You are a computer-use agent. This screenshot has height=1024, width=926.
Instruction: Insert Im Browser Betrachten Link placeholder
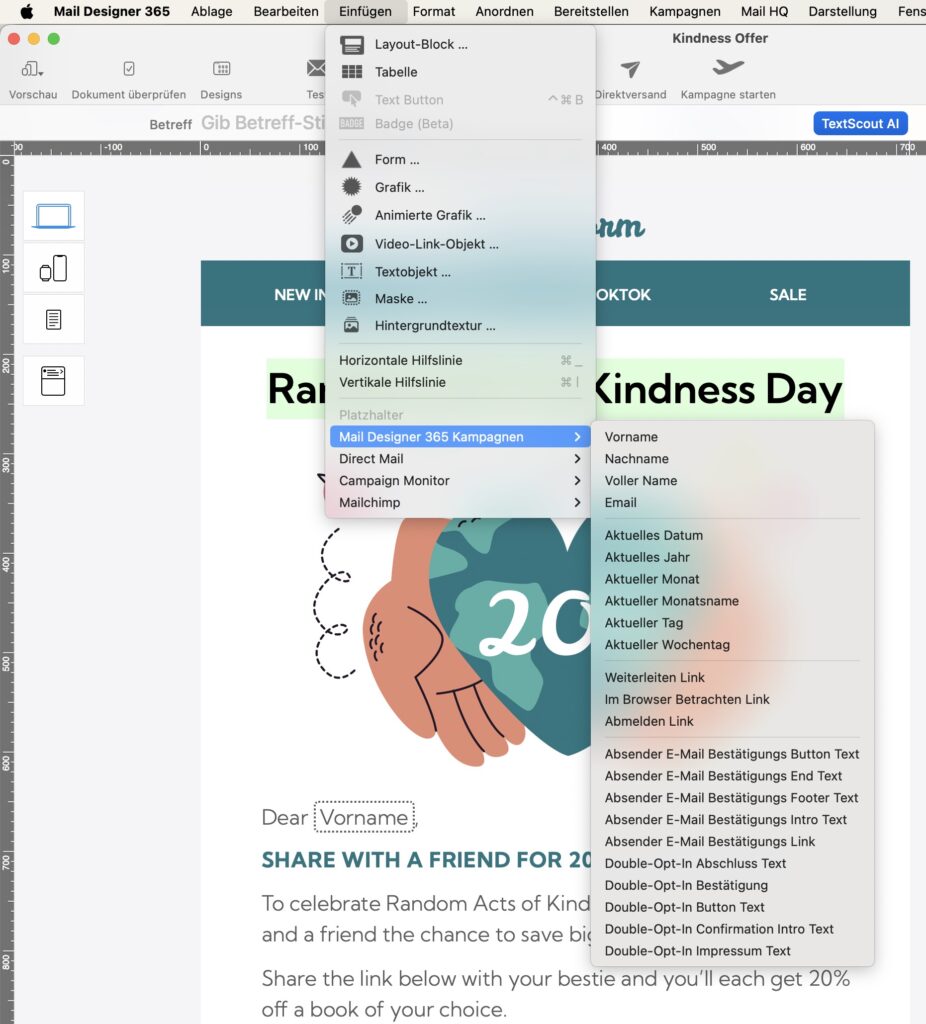[732, 699]
